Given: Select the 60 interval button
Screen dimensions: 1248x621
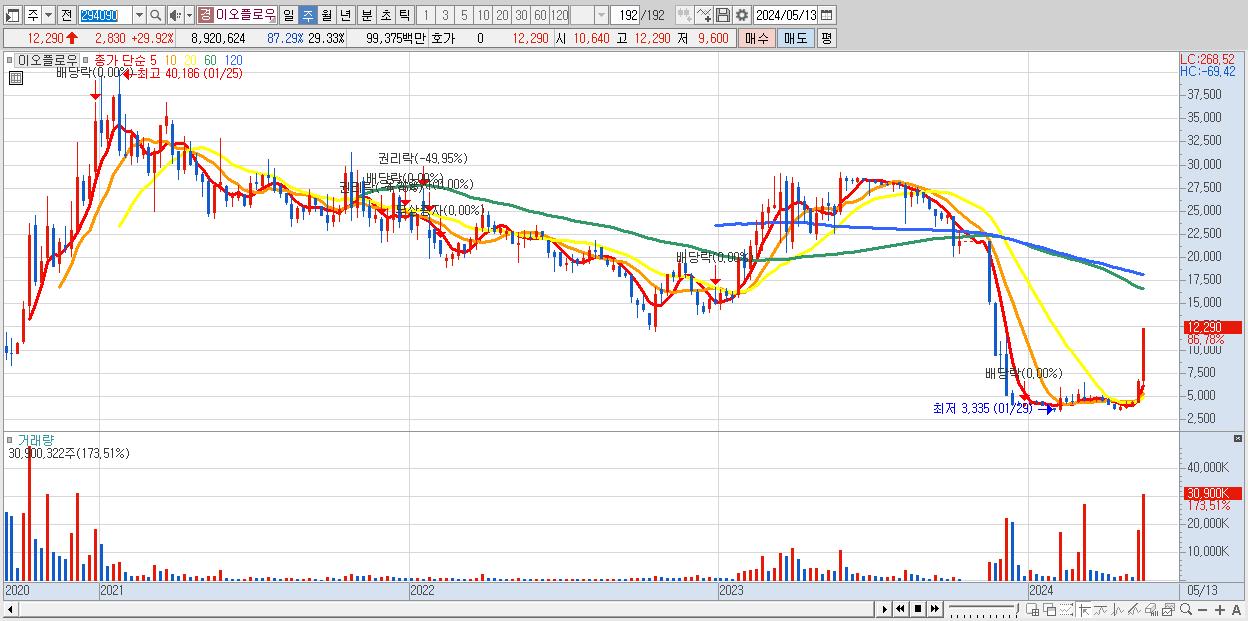Looking at the screenshot, I should [540, 15].
